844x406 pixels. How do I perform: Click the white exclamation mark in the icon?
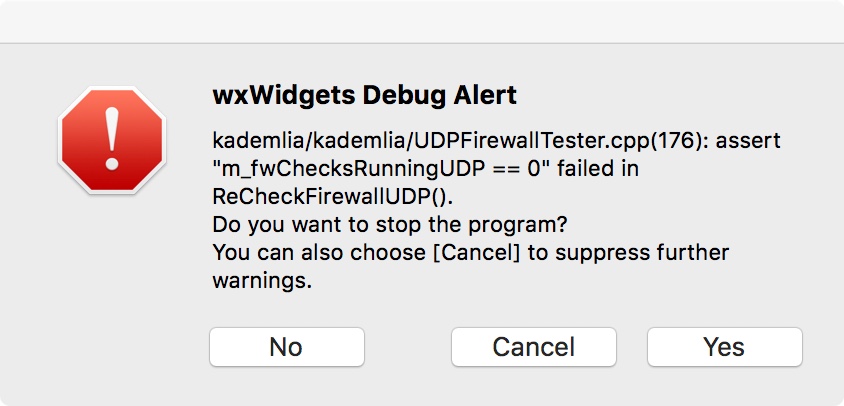pos(110,138)
